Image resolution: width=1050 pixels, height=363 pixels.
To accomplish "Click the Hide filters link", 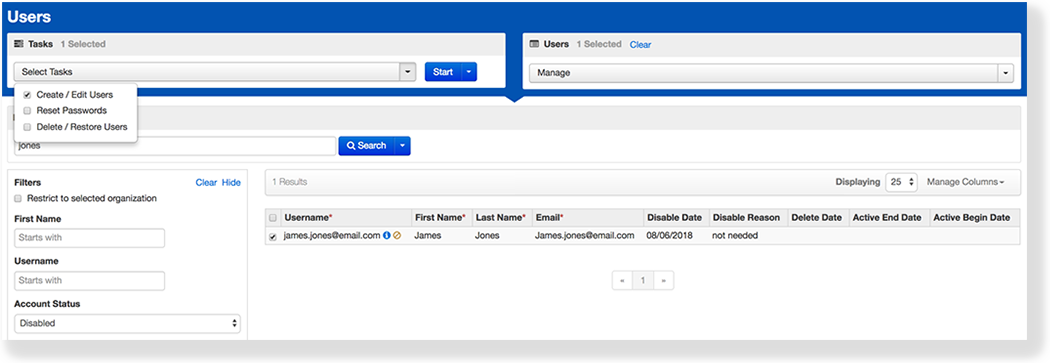I will click(232, 183).
